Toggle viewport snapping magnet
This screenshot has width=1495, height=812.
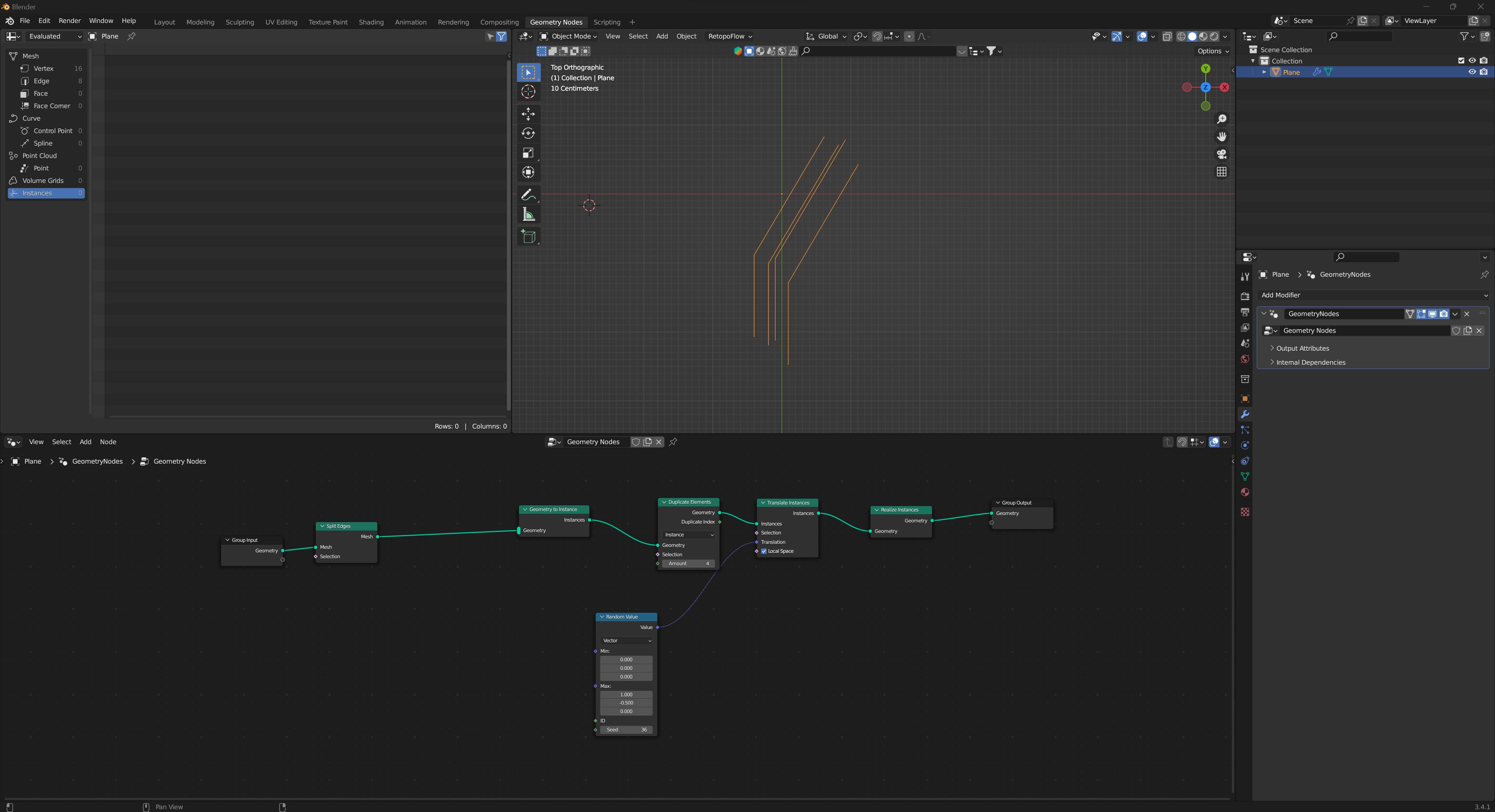tap(878, 37)
